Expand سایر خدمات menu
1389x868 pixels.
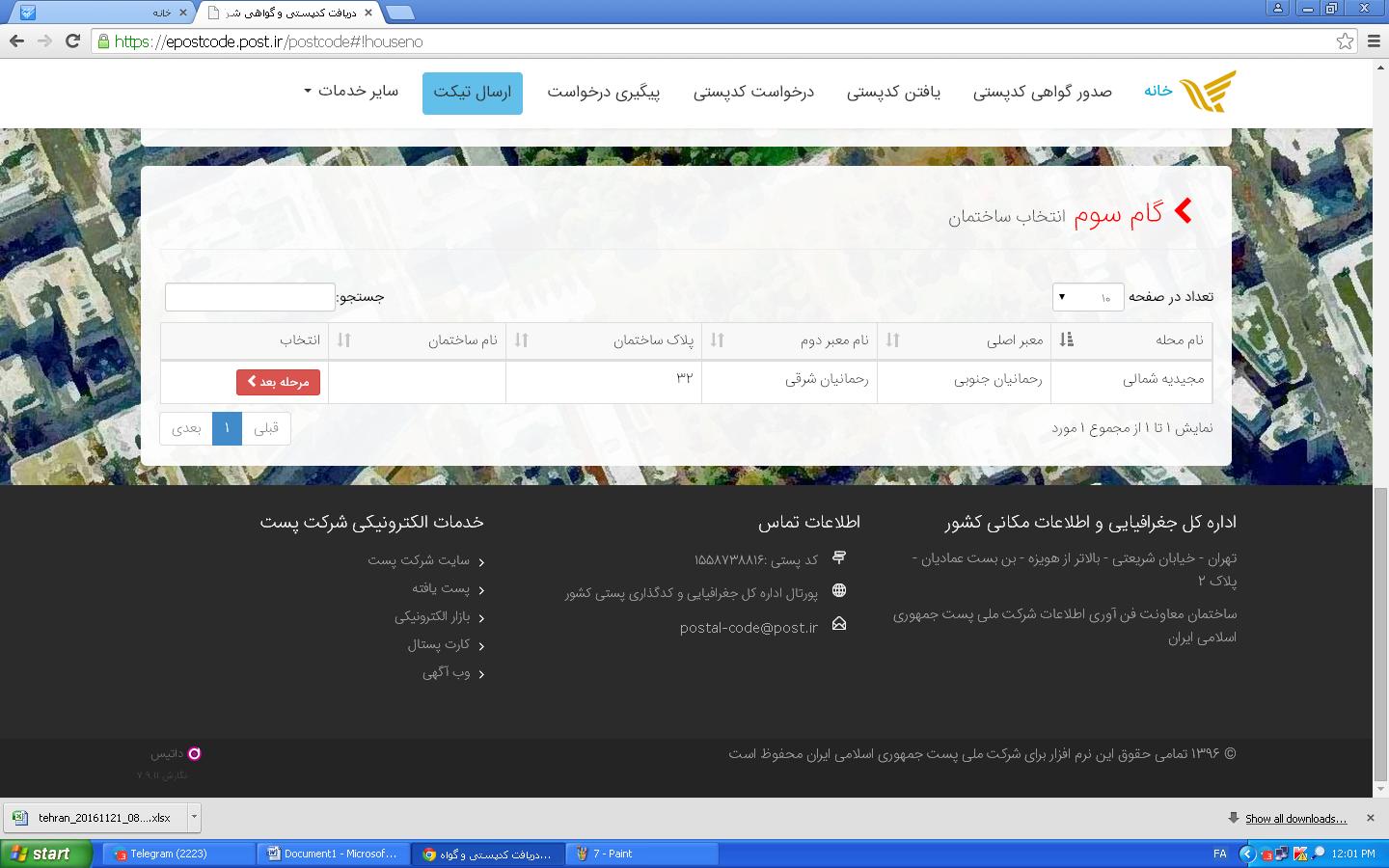click(350, 91)
